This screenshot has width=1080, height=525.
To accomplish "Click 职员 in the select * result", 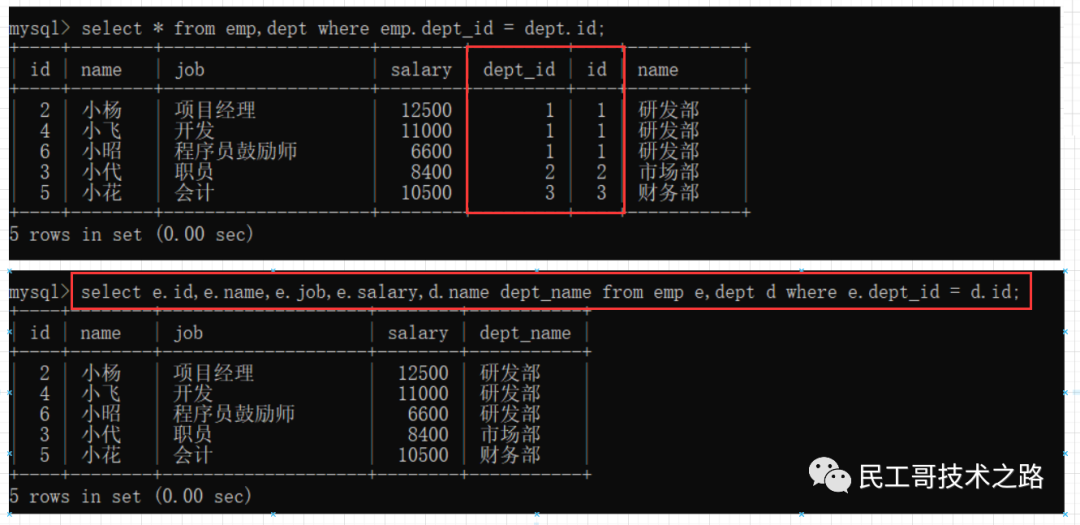I will click(194, 172).
